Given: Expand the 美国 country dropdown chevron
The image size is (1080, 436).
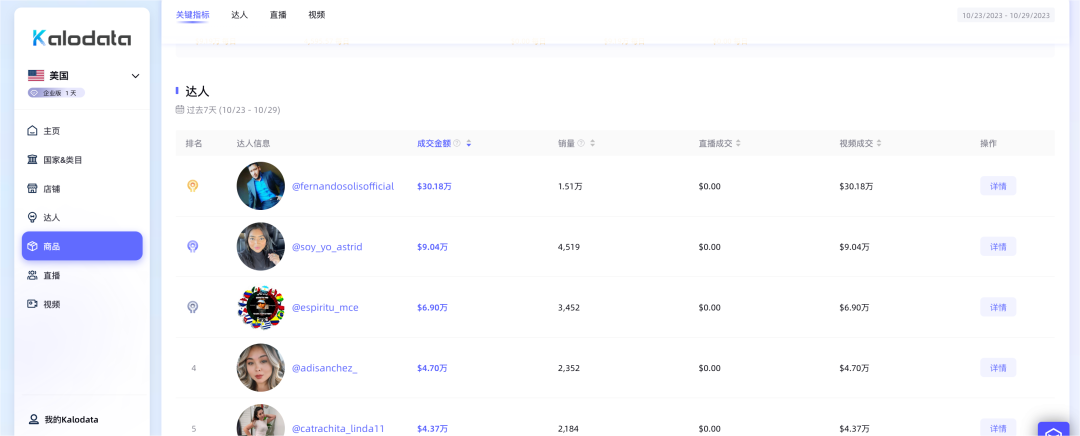Looking at the screenshot, I should (136, 76).
